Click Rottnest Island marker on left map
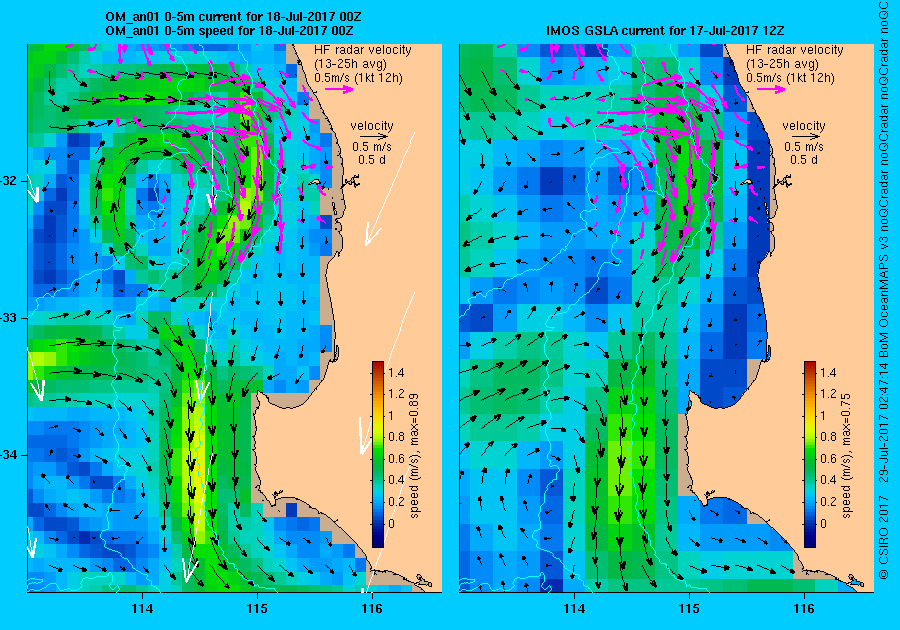The height and width of the screenshot is (630, 900). [315, 183]
